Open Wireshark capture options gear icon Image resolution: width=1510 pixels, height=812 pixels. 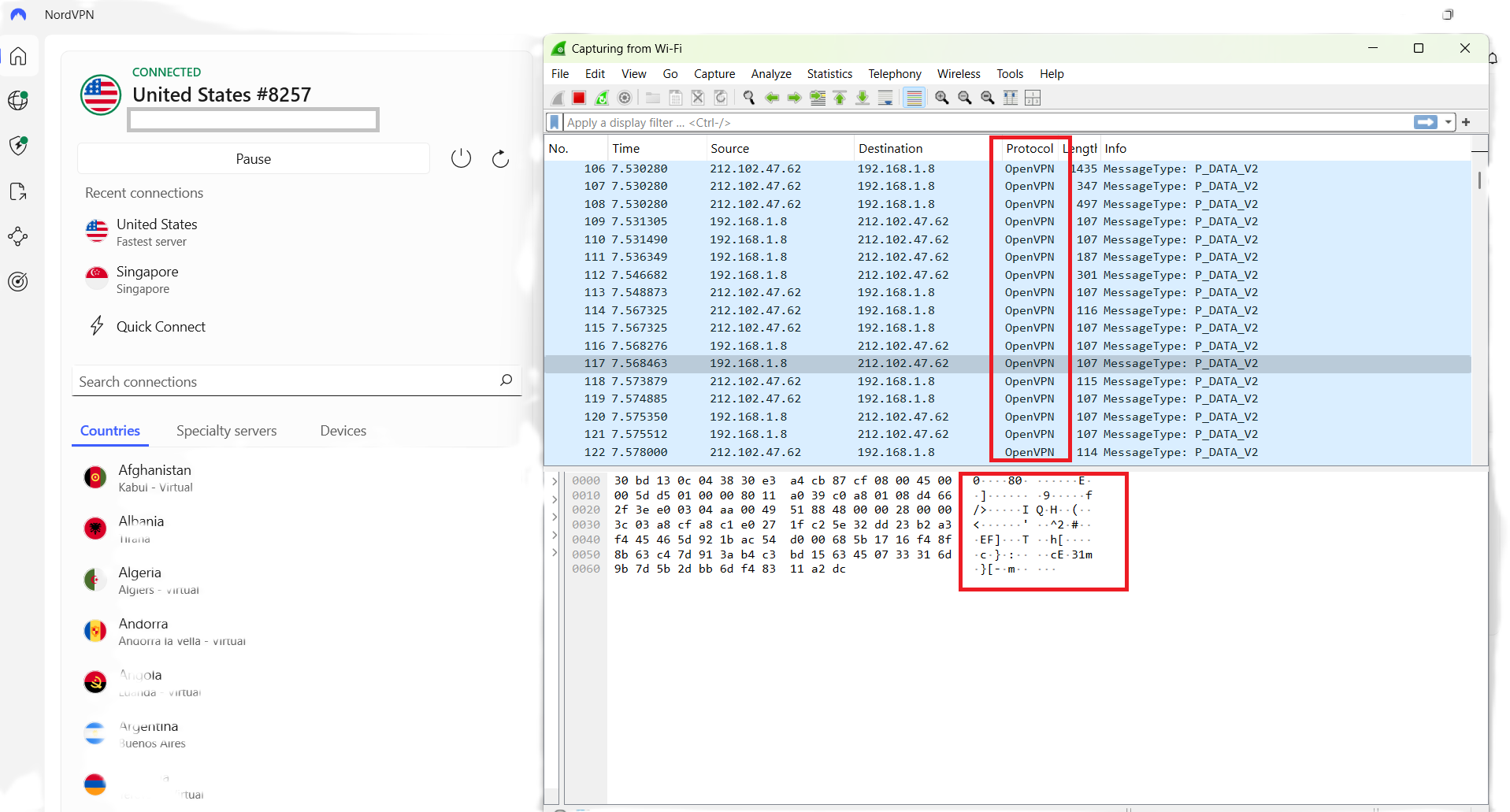coord(625,98)
